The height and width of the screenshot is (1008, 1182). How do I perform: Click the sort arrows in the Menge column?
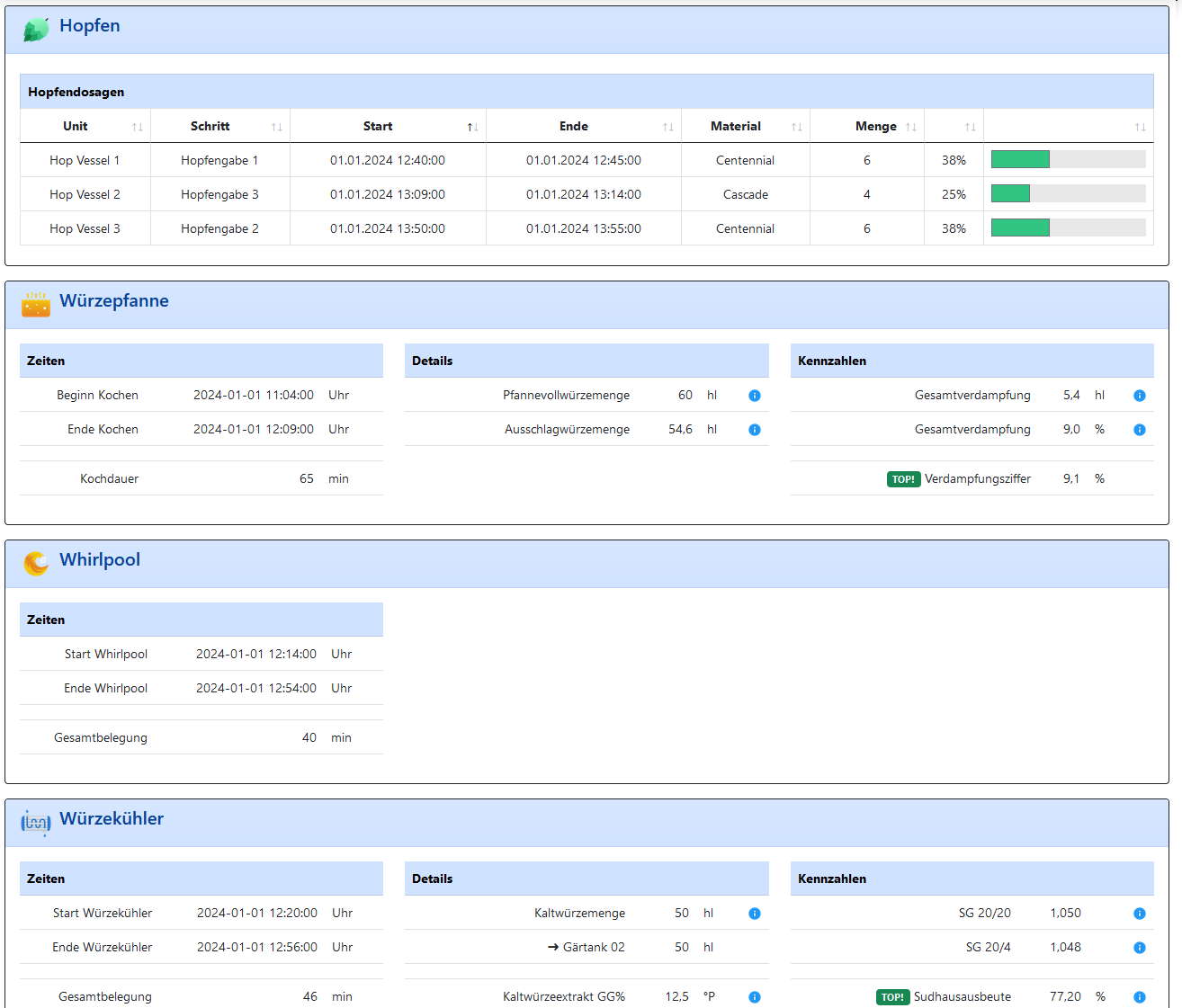click(x=911, y=127)
